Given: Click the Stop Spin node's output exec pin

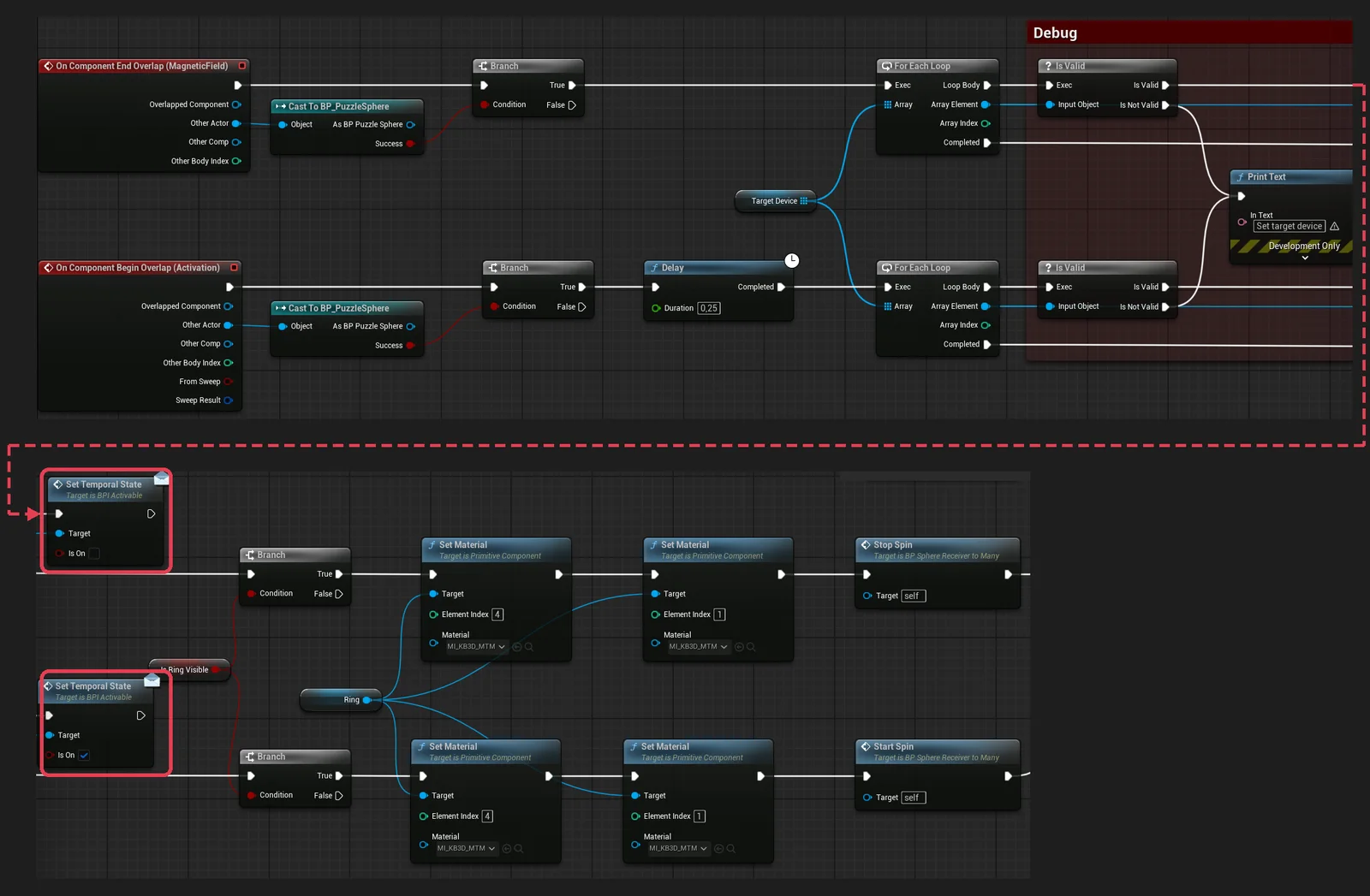Looking at the screenshot, I should click(1008, 575).
